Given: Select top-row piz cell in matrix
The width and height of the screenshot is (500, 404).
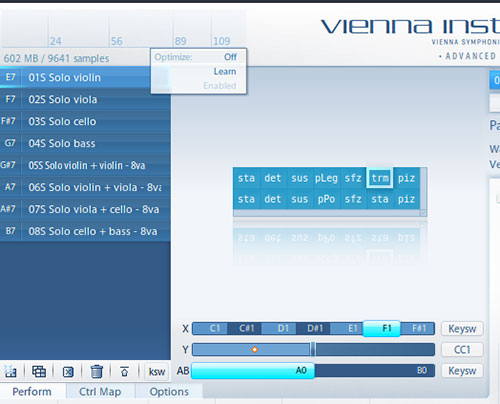Looking at the screenshot, I should pyautogui.click(x=406, y=178).
